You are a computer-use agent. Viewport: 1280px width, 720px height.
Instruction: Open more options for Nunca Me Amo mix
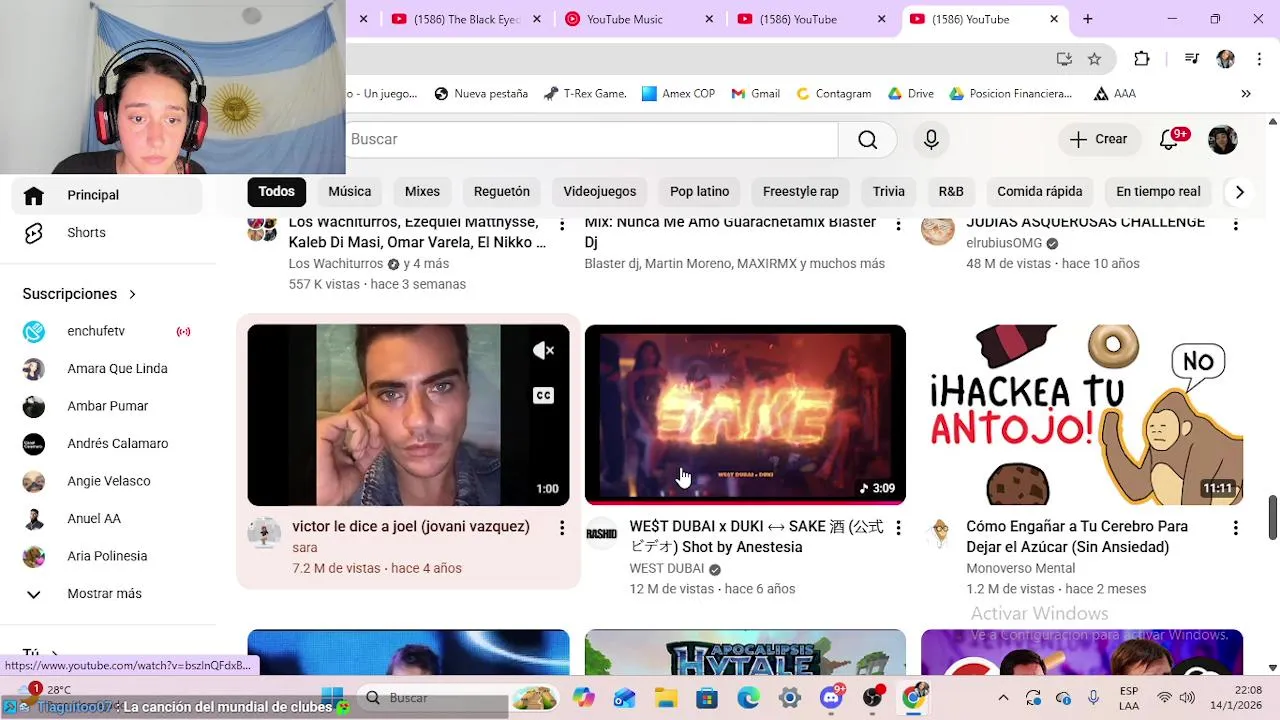pos(898,225)
